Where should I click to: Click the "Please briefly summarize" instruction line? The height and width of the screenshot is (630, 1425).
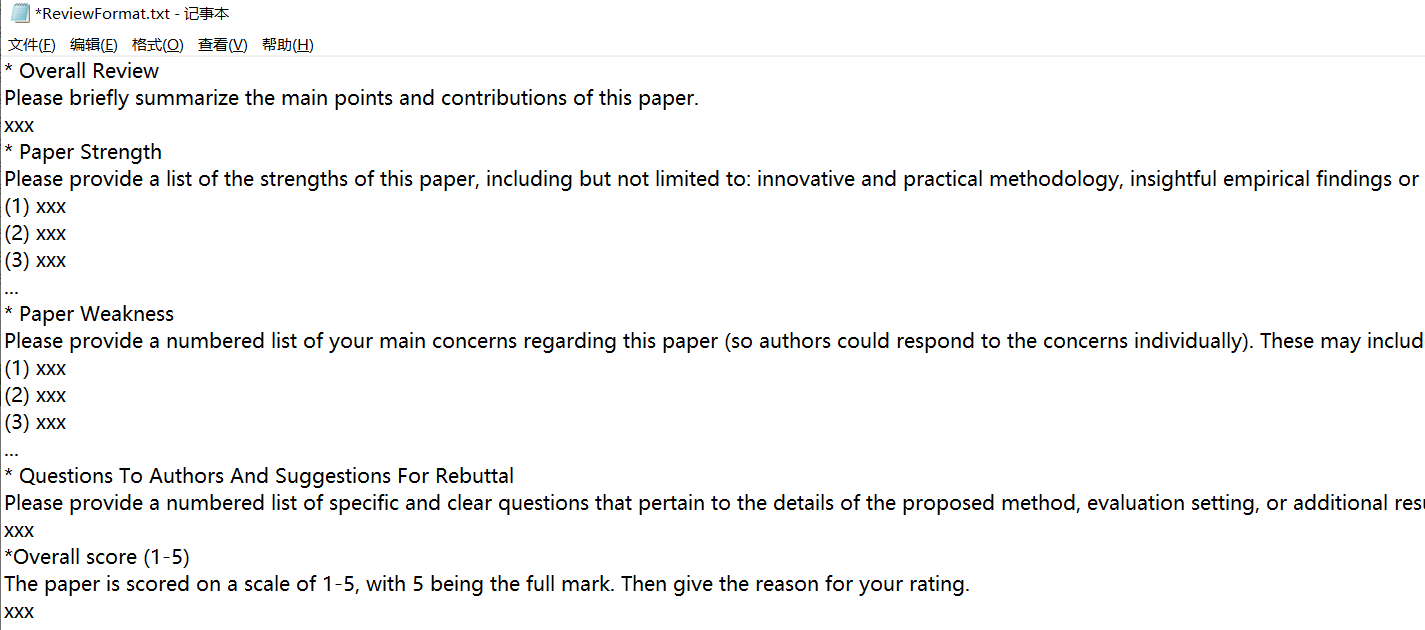tap(350, 98)
